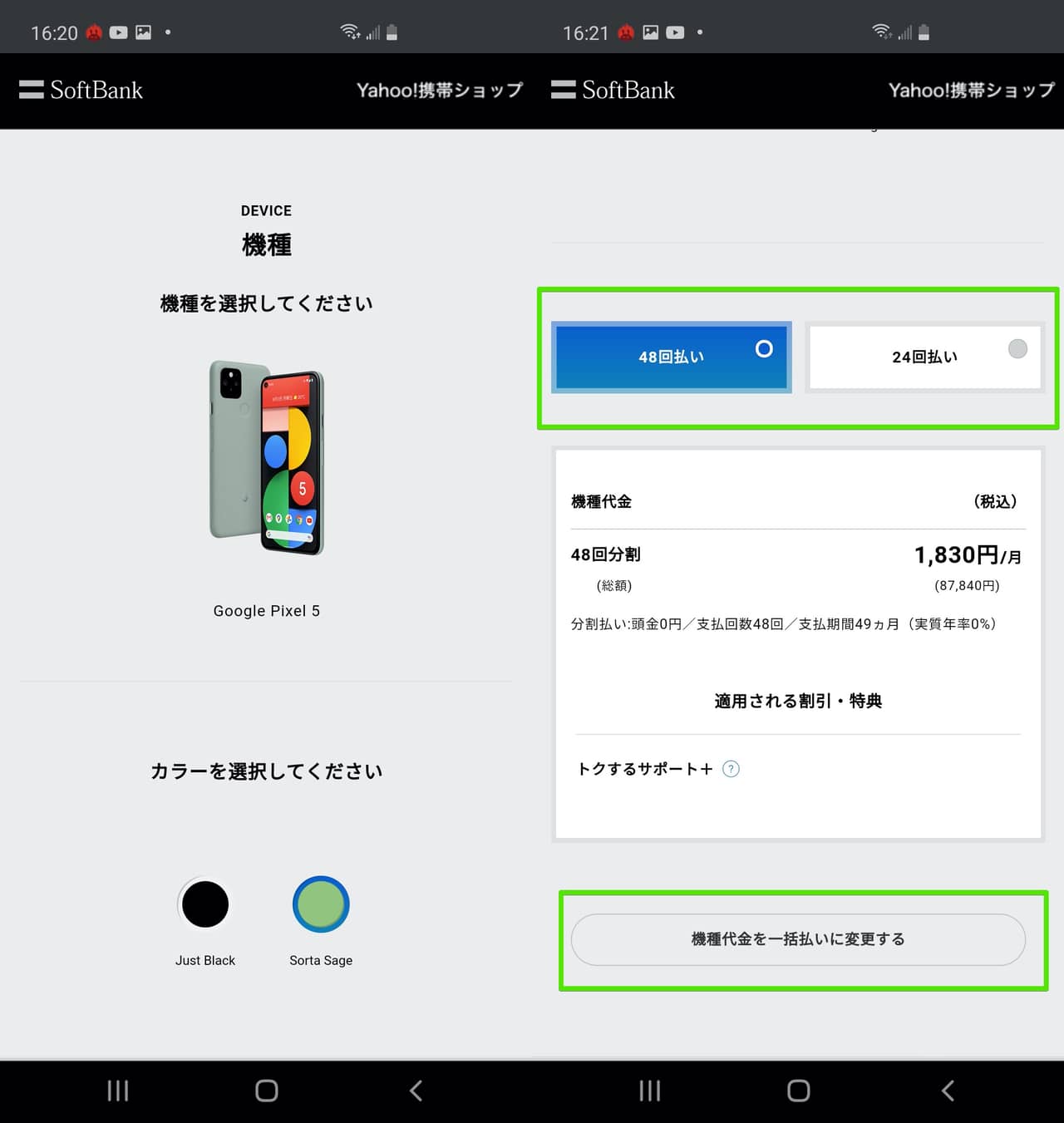
Task: Select the 48回払い payment option
Action: pos(671,357)
